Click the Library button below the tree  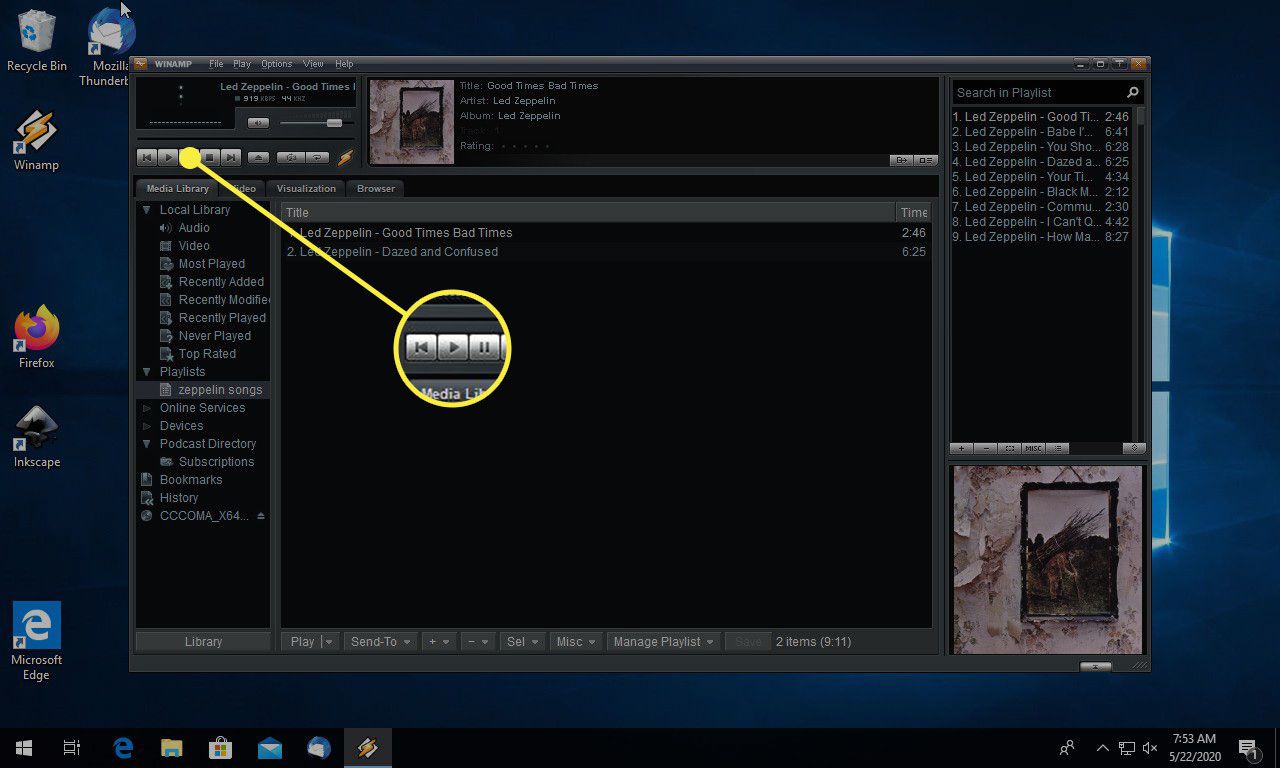[203, 642]
